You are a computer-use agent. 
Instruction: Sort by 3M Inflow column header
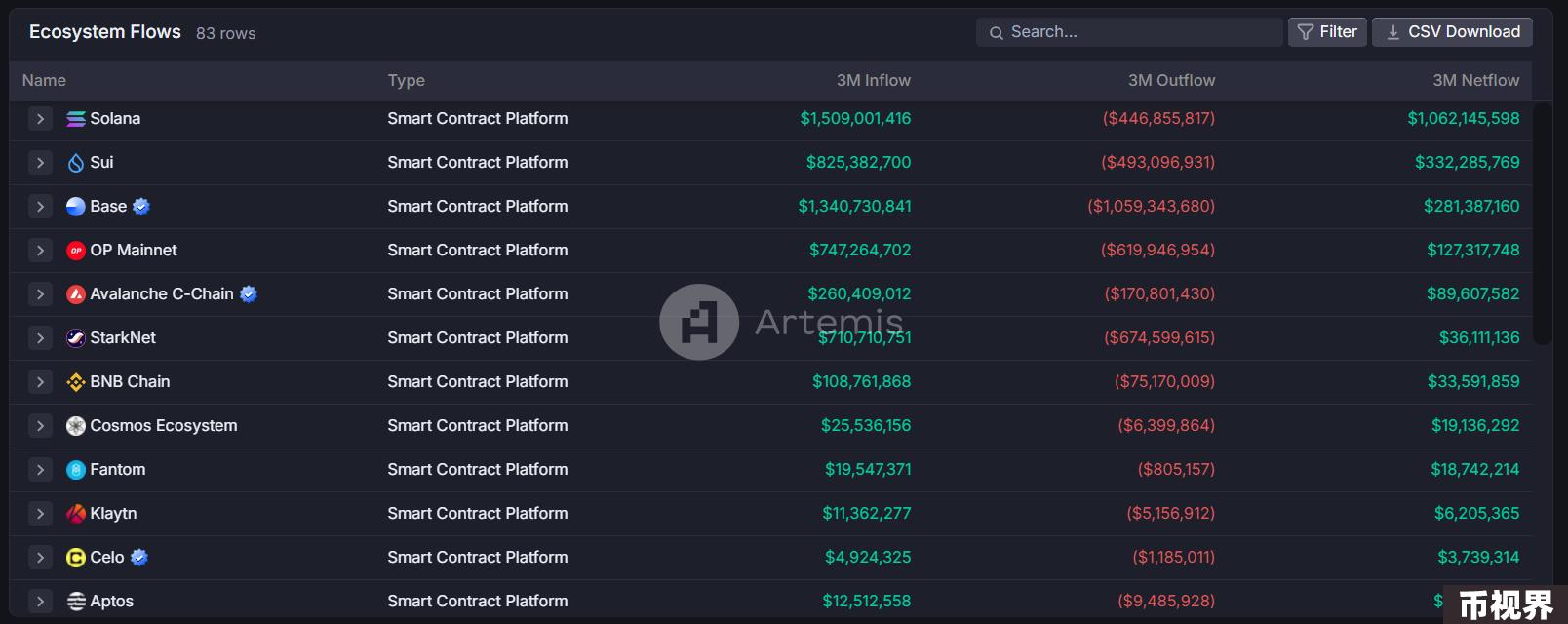[874, 81]
